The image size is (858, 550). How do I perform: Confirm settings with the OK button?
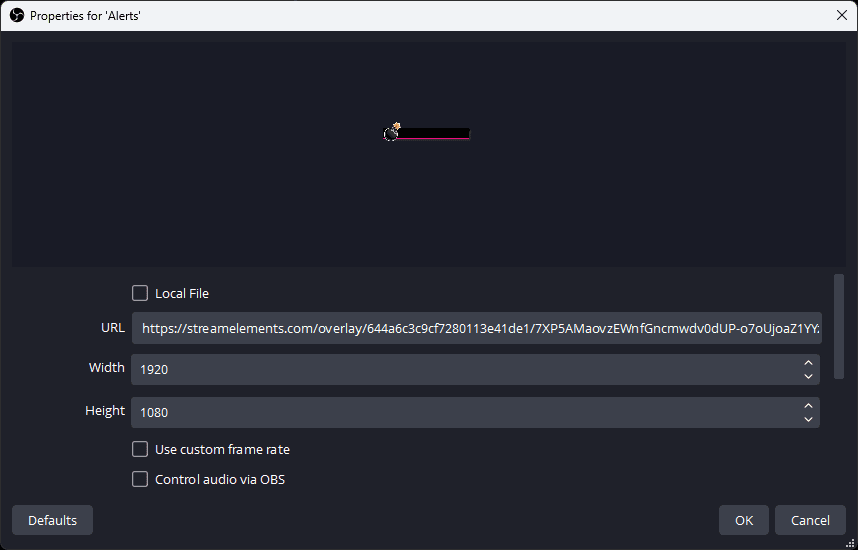pos(743,520)
